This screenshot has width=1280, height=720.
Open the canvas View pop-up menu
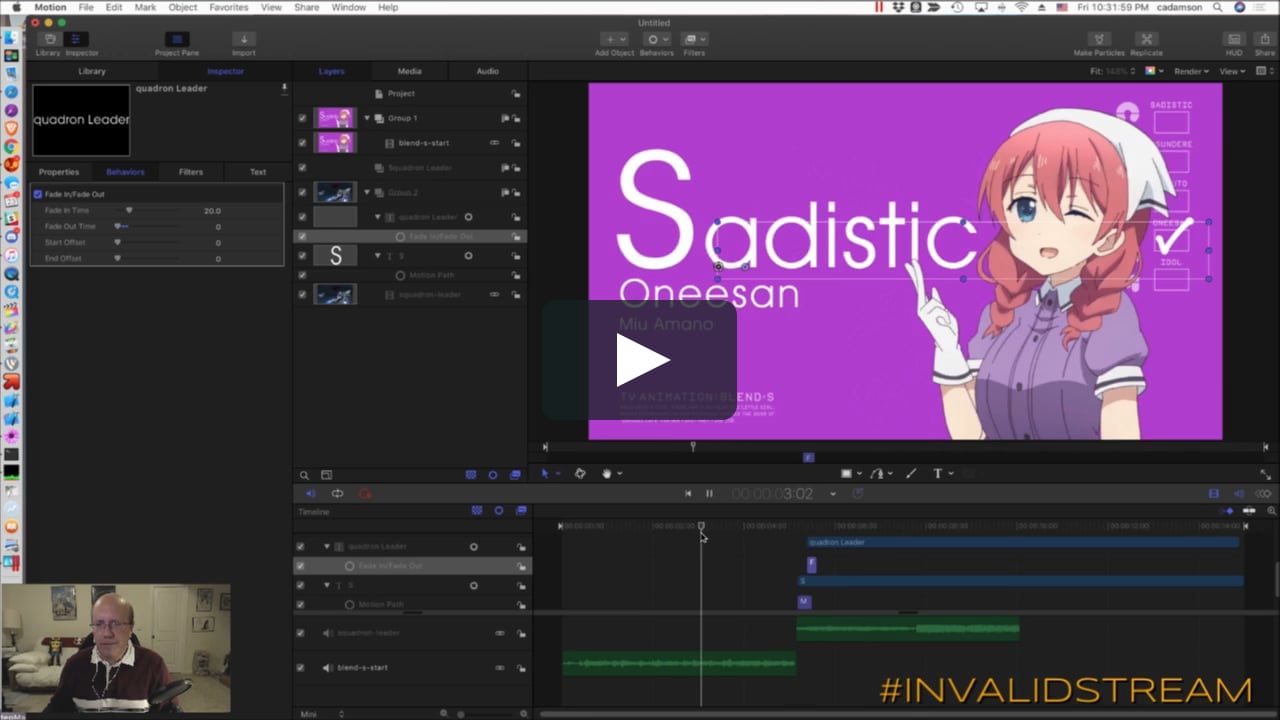coord(1232,71)
